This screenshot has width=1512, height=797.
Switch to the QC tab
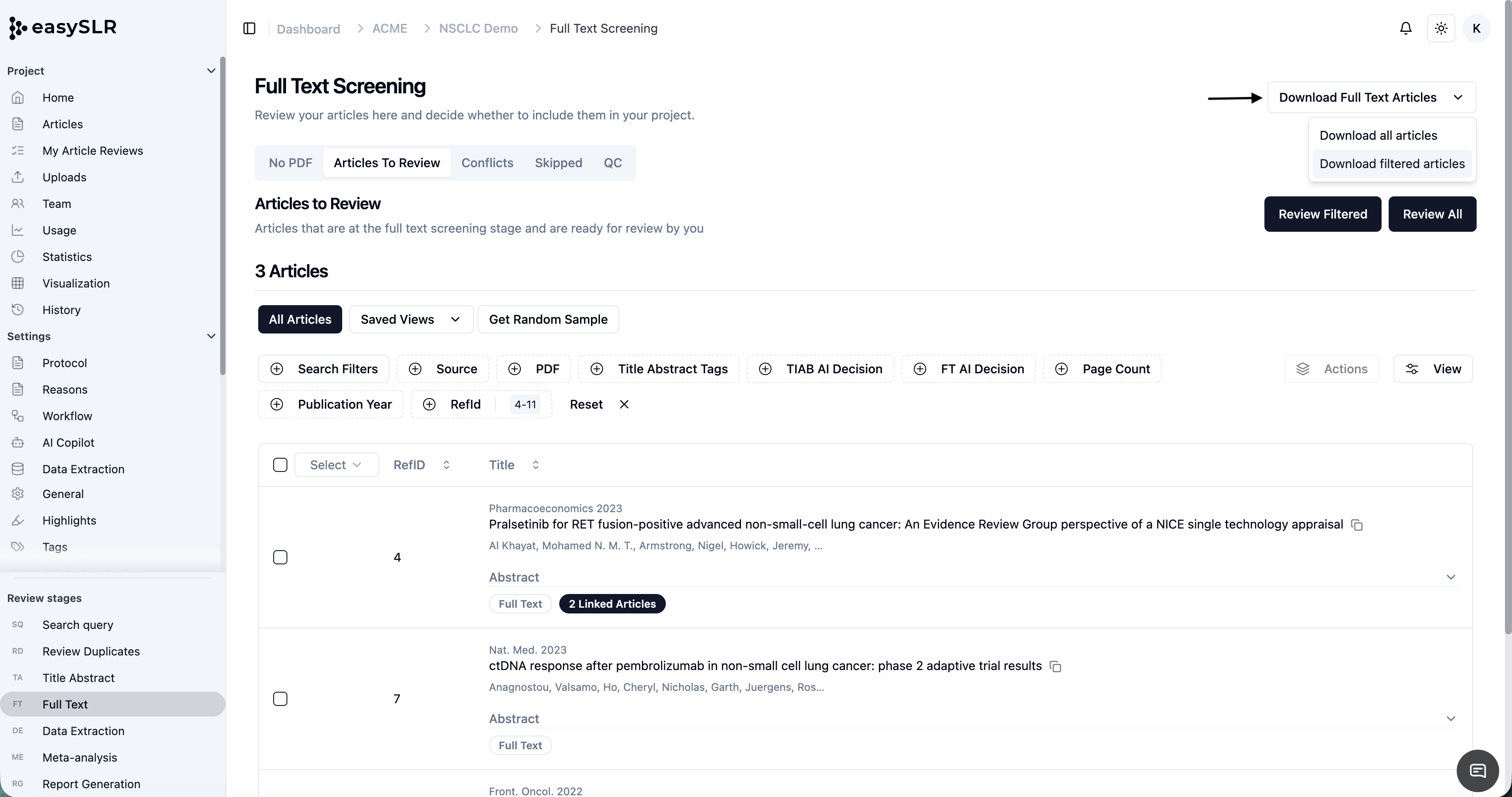pos(612,163)
